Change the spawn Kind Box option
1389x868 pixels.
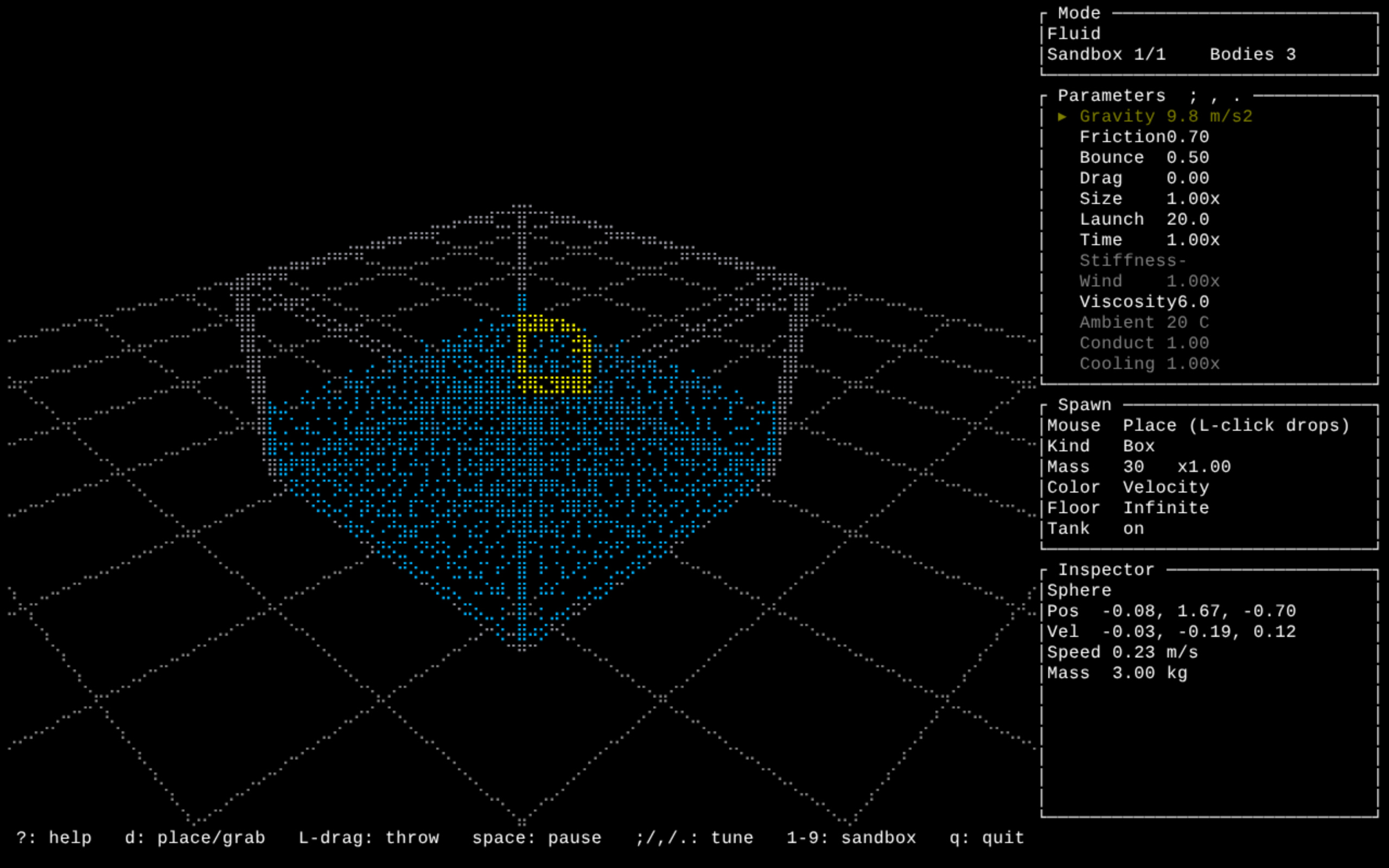(x=1101, y=446)
